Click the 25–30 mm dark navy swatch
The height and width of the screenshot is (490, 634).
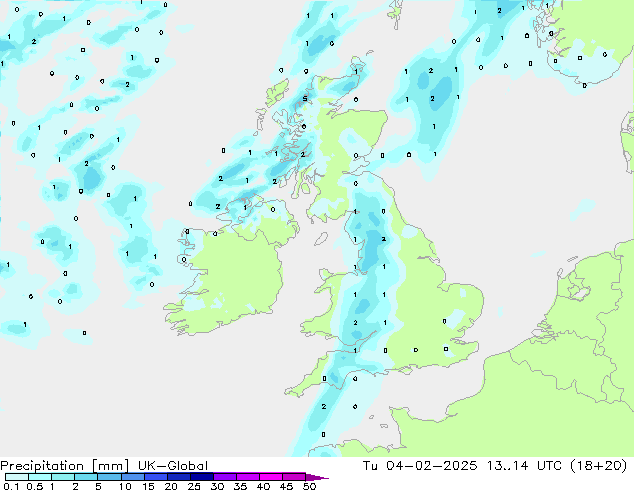(201, 477)
